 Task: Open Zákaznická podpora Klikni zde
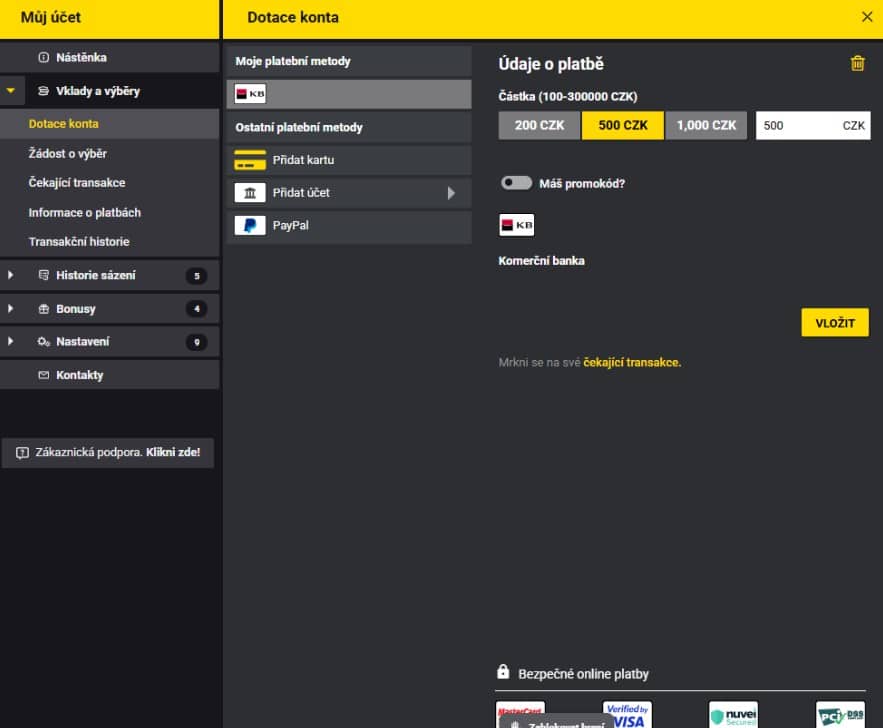pyautogui.click(x=108, y=453)
